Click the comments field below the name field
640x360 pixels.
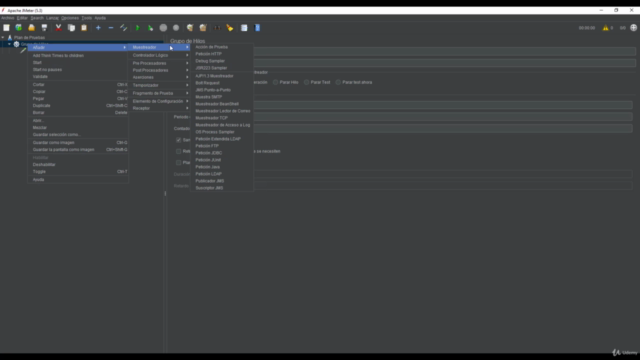[444, 63]
